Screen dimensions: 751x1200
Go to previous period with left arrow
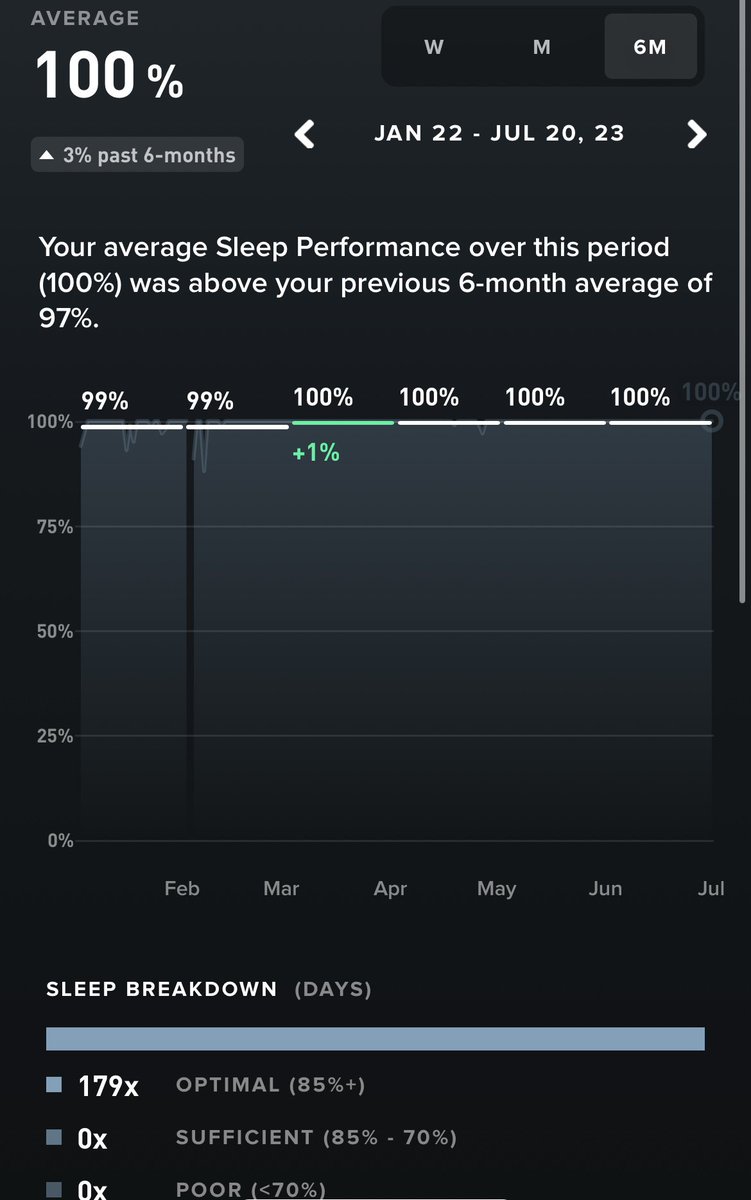[x=305, y=134]
